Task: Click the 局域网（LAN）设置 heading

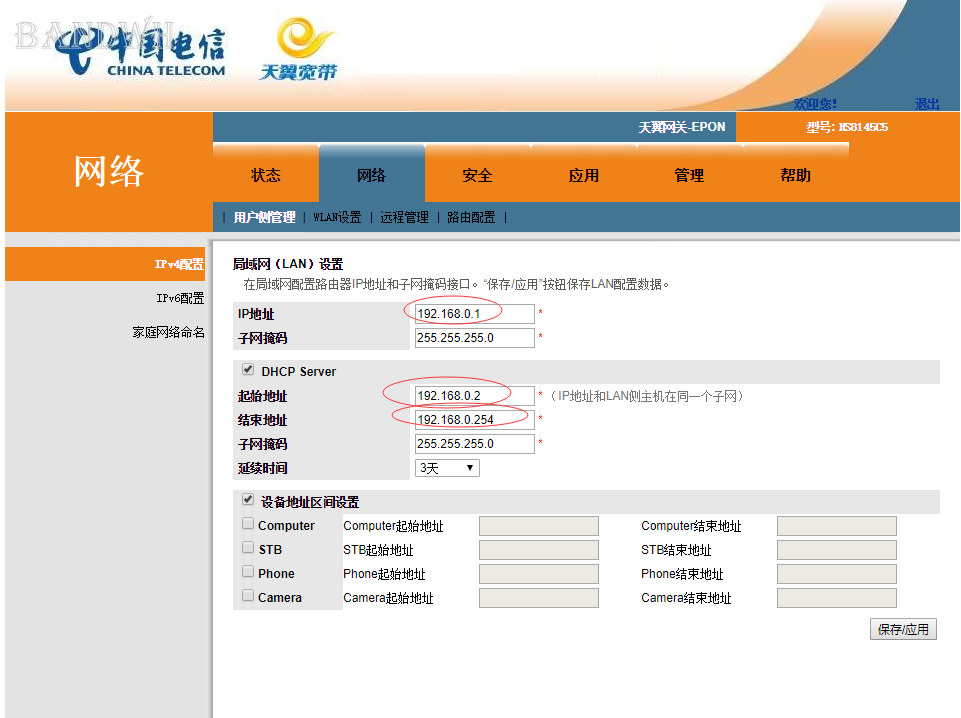Action: tap(288, 264)
